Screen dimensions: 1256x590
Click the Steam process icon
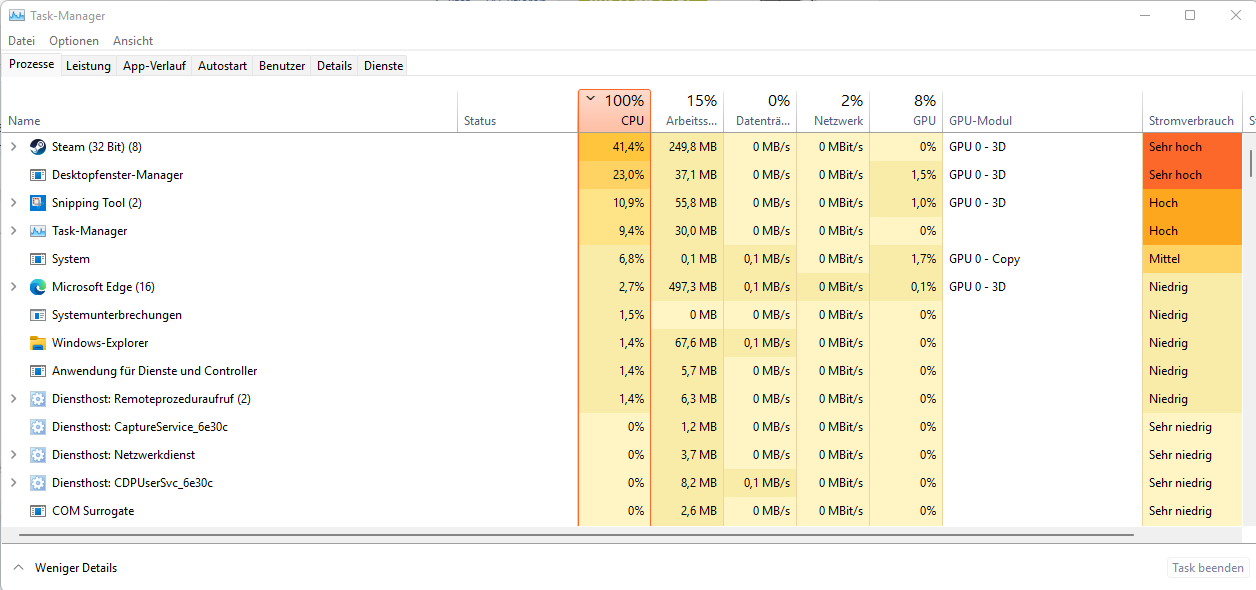(x=38, y=147)
